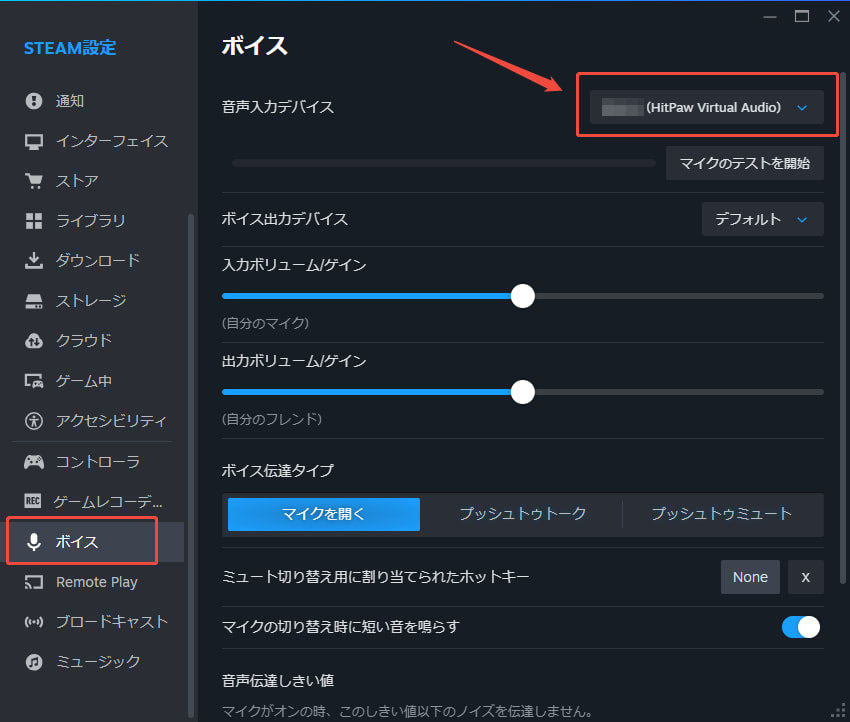Select the ミュージック label
850x722 pixels.
[x=98, y=662]
